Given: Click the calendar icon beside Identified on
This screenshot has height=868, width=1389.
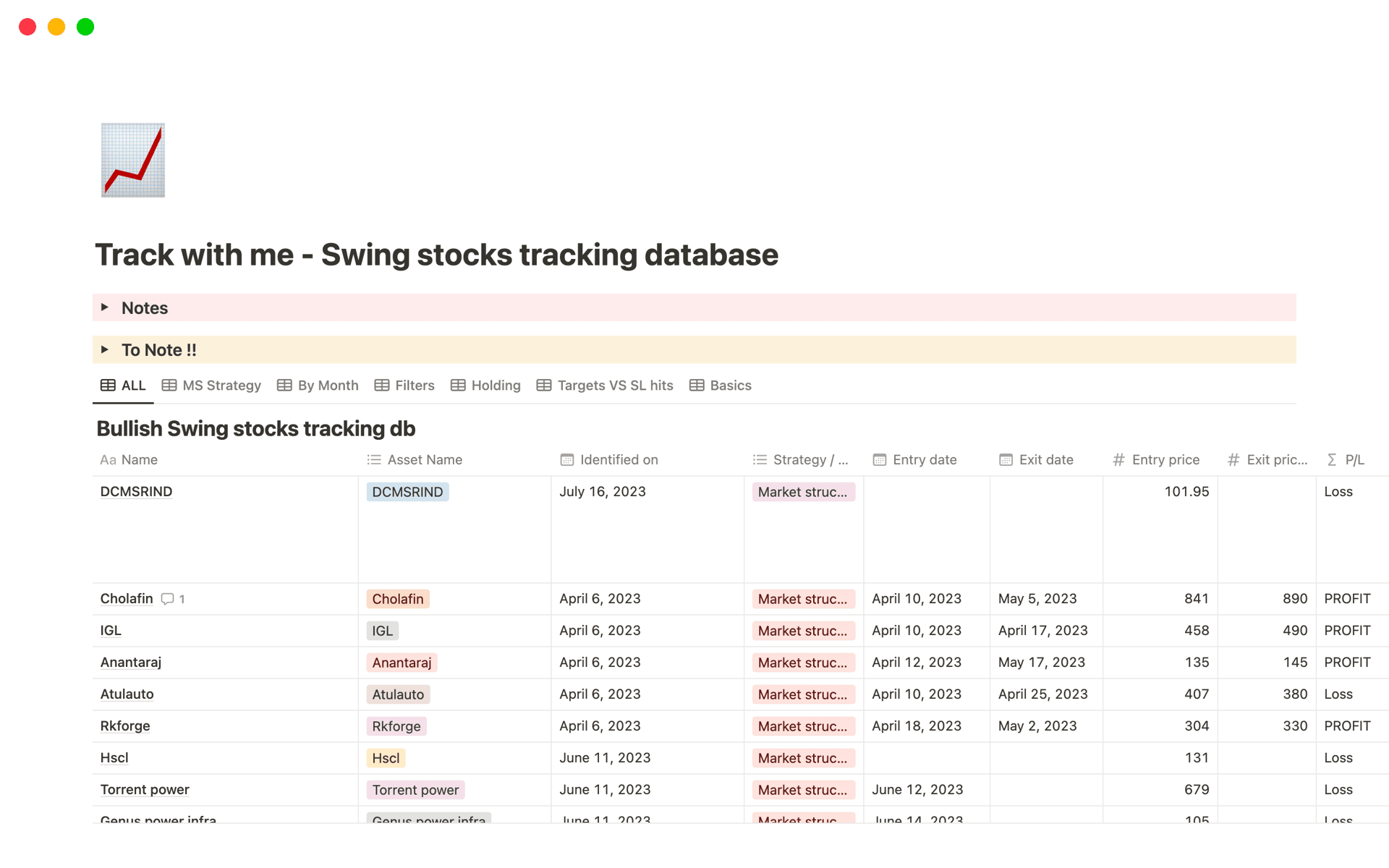Looking at the screenshot, I should [x=566, y=459].
